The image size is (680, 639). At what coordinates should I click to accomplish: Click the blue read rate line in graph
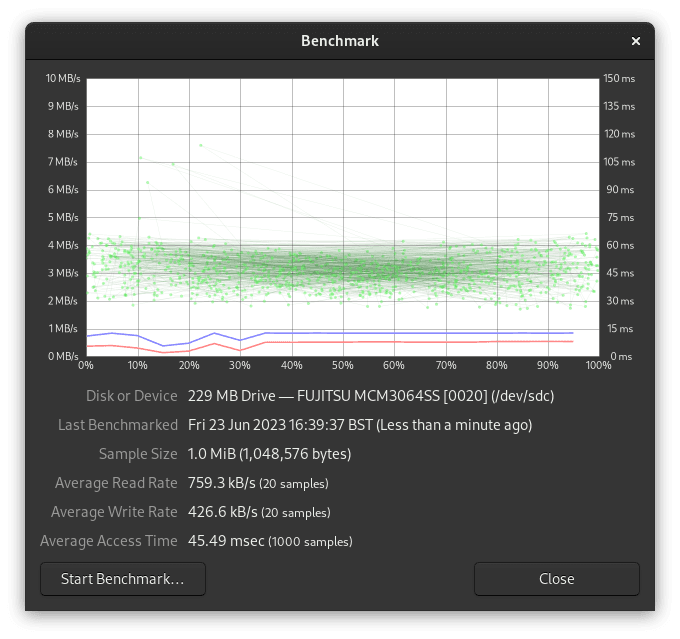pyautogui.click(x=420, y=332)
